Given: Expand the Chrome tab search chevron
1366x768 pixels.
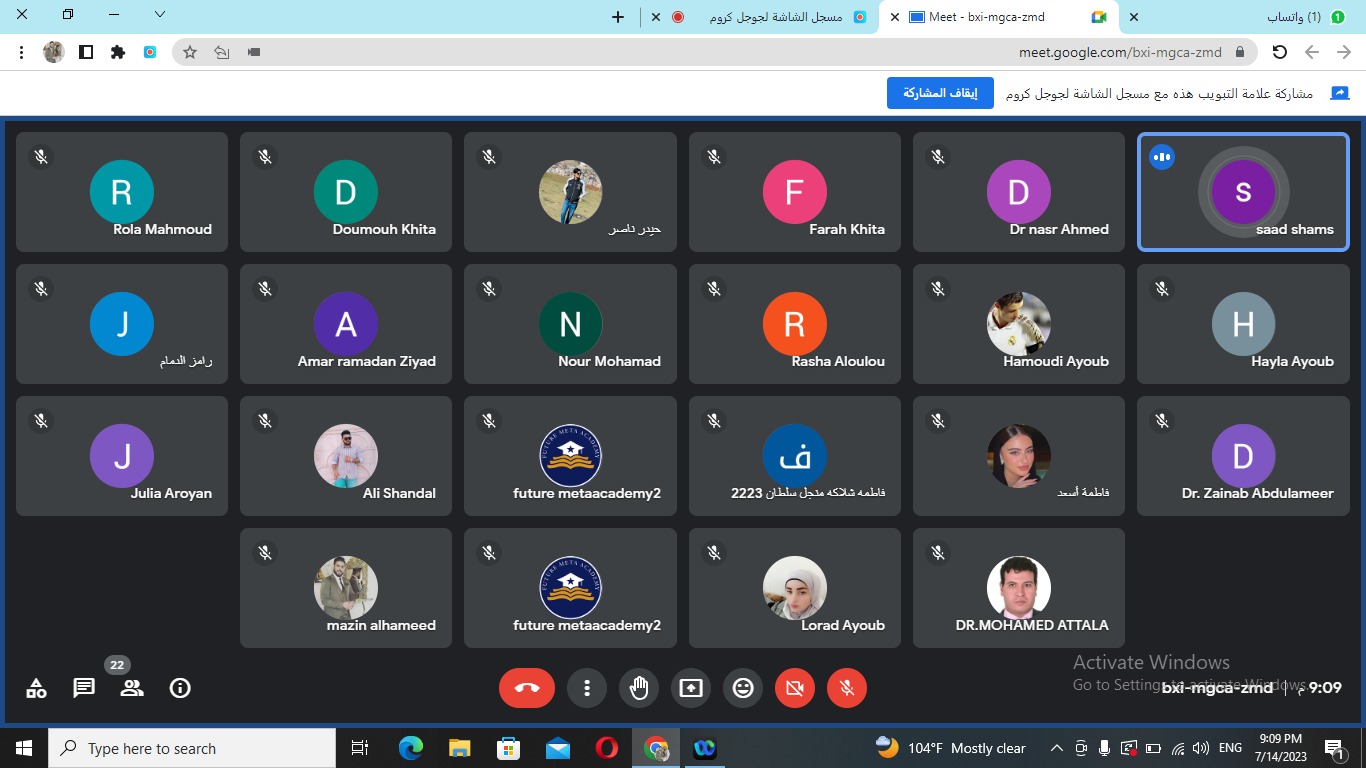Looking at the screenshot, I should (x=160, y=15).
